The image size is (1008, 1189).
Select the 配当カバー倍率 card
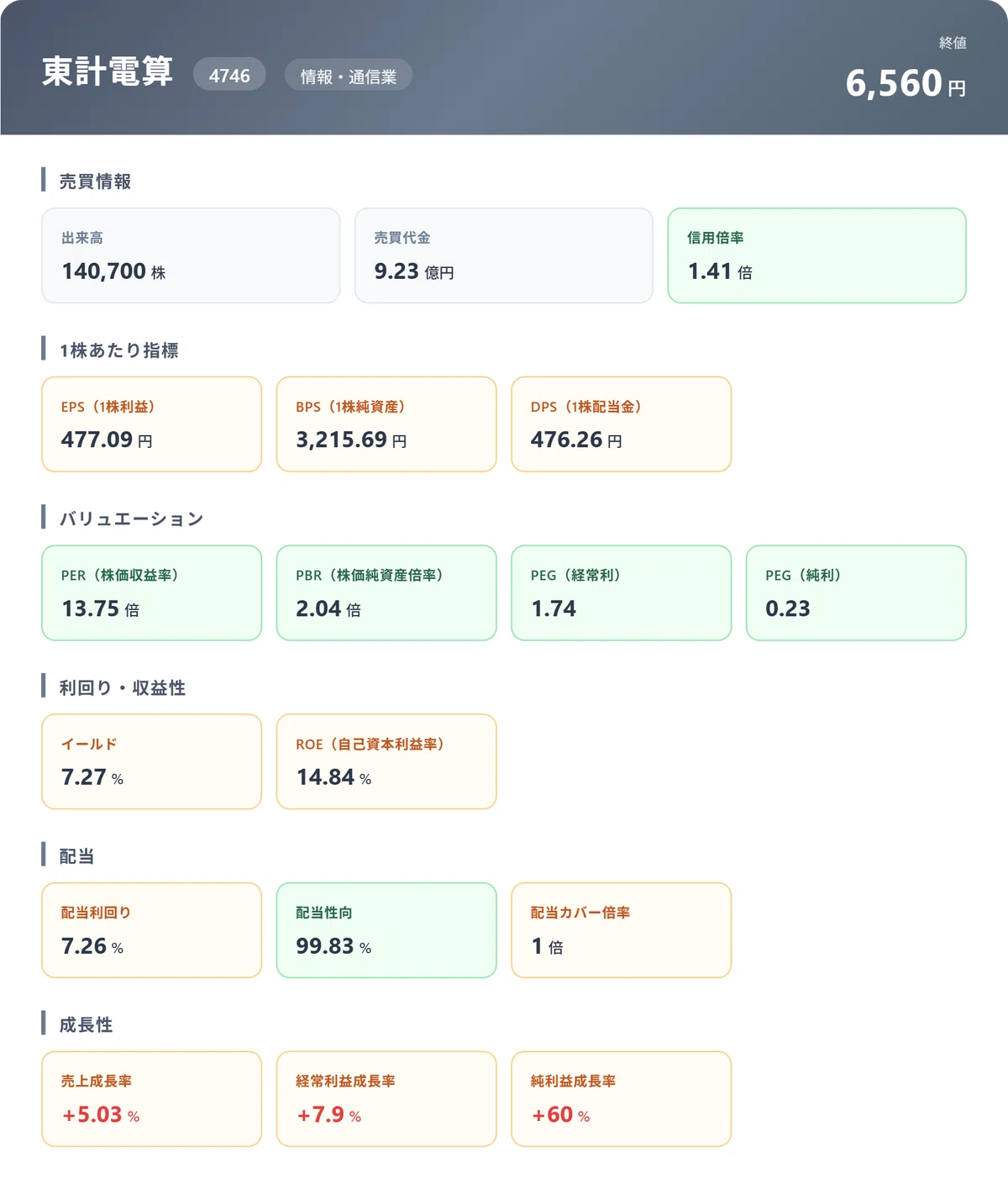(x=622, y=930)
